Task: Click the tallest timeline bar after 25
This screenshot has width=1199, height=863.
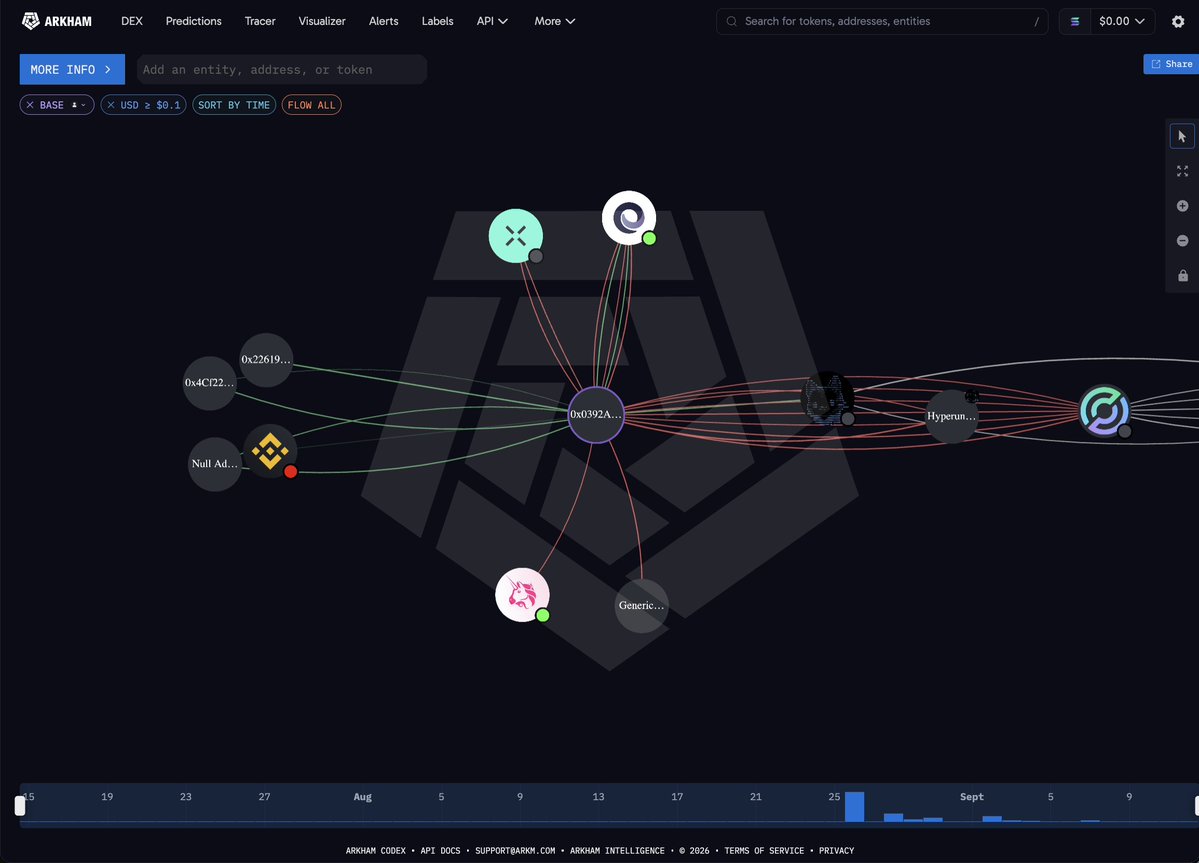Action: (x=854, y=807)
